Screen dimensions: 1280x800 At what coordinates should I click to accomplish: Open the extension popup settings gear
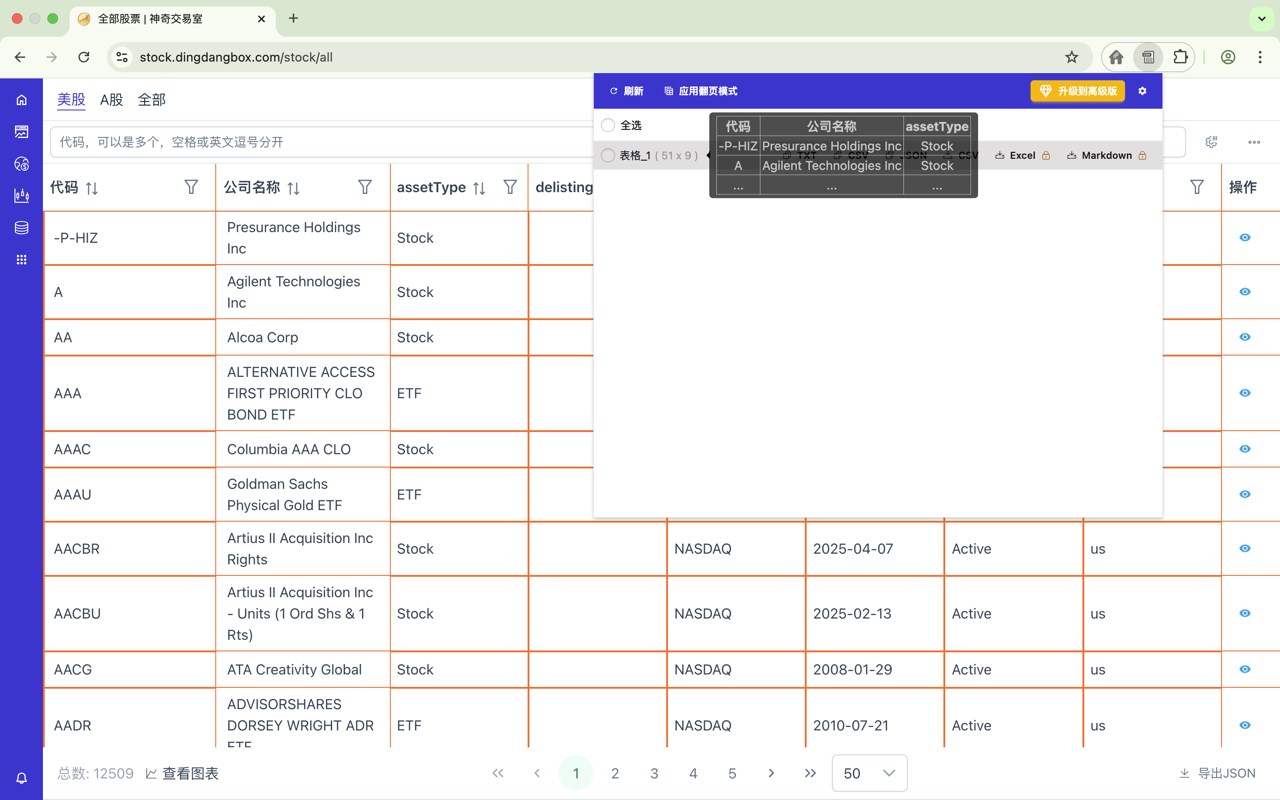[x=1143, y=91]
